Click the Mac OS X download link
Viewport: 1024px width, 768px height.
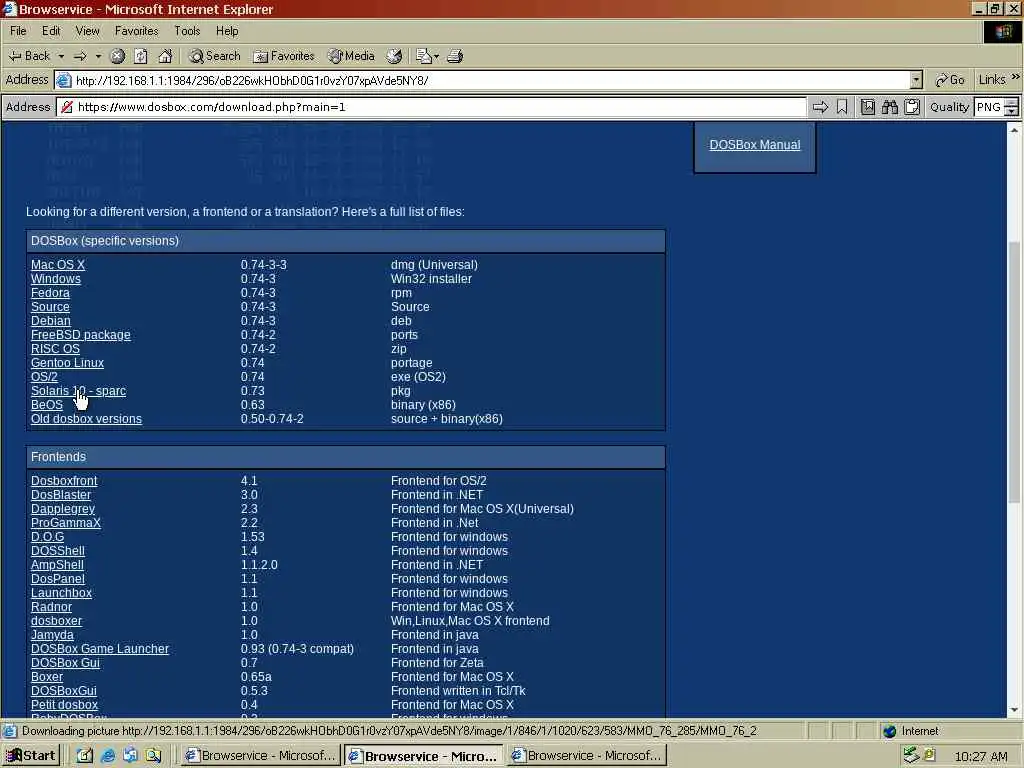point(57,265)
